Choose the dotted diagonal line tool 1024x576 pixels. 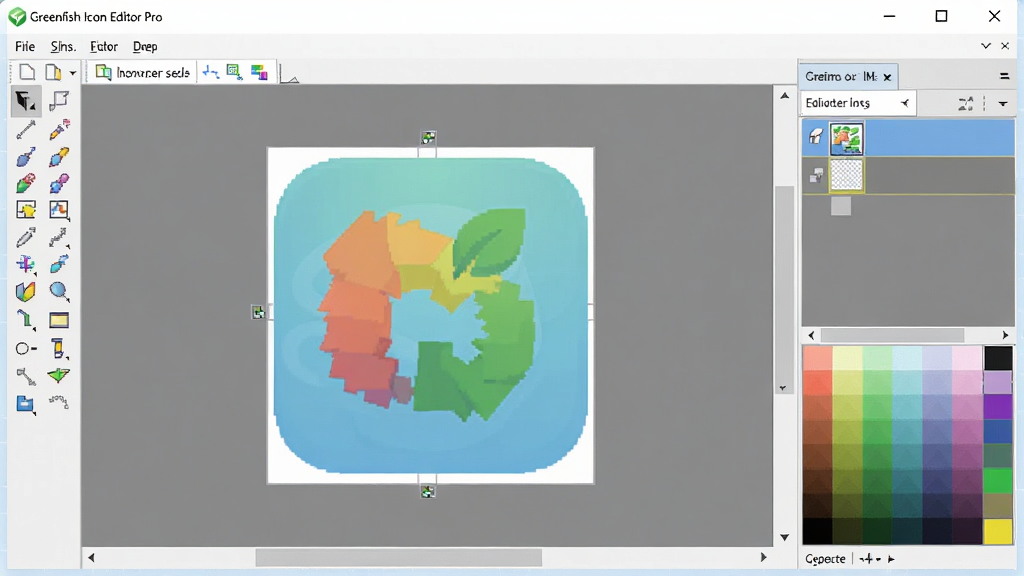click(59, 237)
